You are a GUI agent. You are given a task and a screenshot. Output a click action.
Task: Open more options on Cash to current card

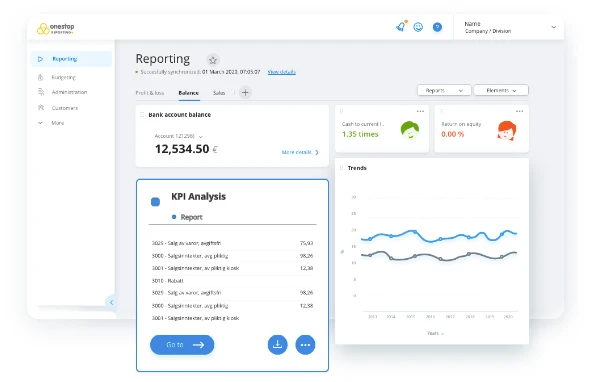[x=420, y=111]
